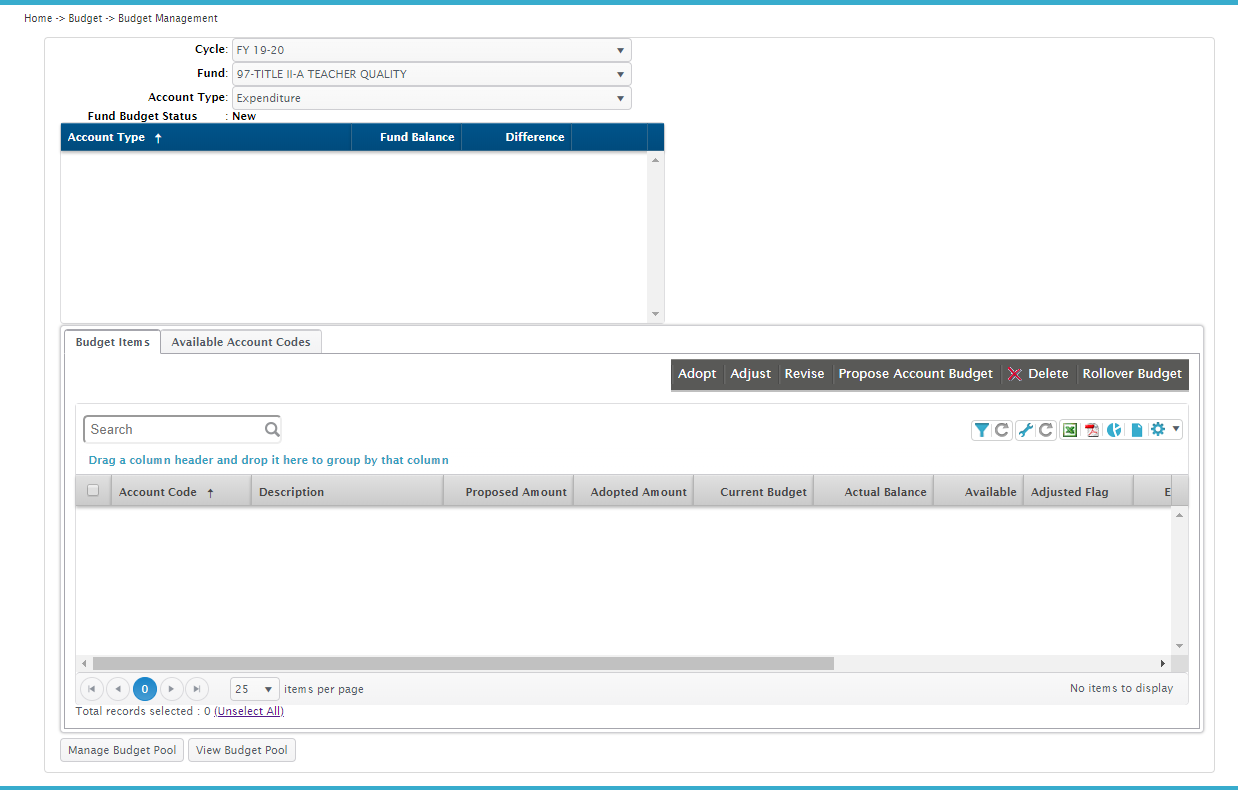Image resolution: width=1238 pixels, height=790 pixels.
Task: Click View Budget Pool button
Action: coord(242,750)
